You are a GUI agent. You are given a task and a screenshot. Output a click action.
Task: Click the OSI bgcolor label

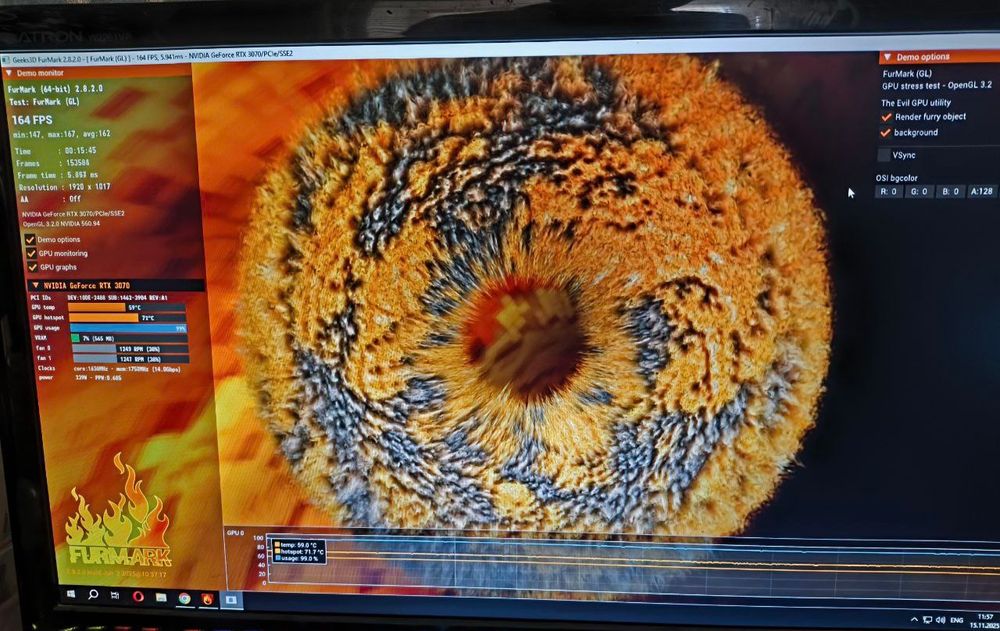coord(896,178)
